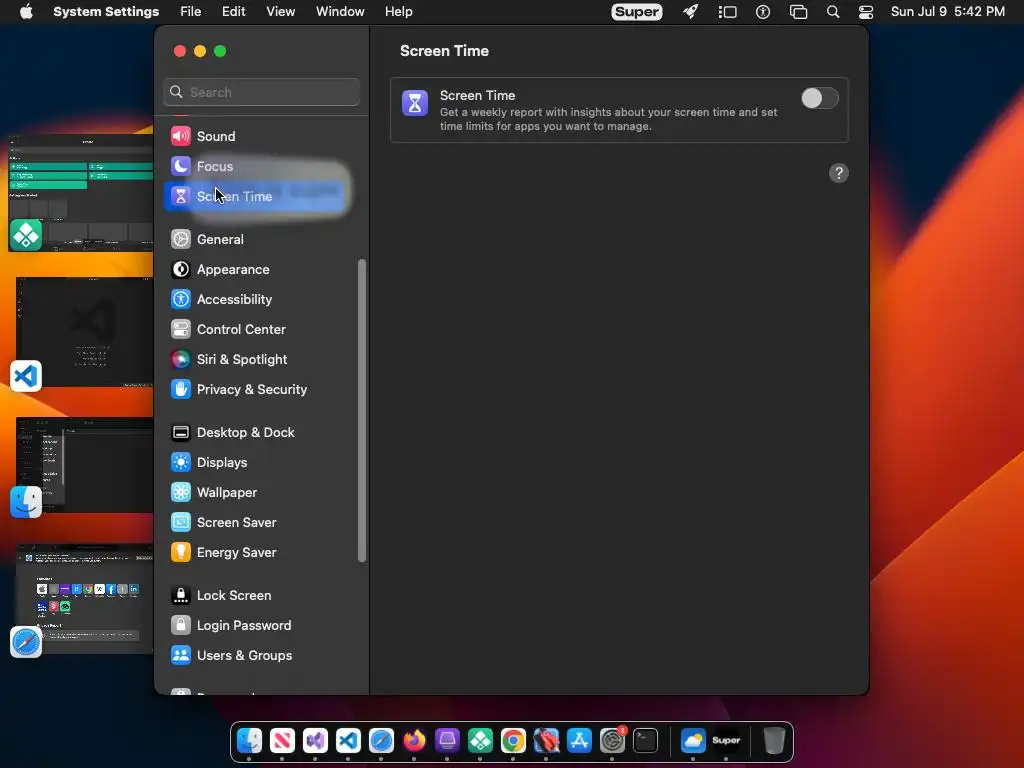Viewport: 1024px width, 768px height.
Task: Click the Super menu bar item
Action: pyautogui.click(x=637, y=12)
